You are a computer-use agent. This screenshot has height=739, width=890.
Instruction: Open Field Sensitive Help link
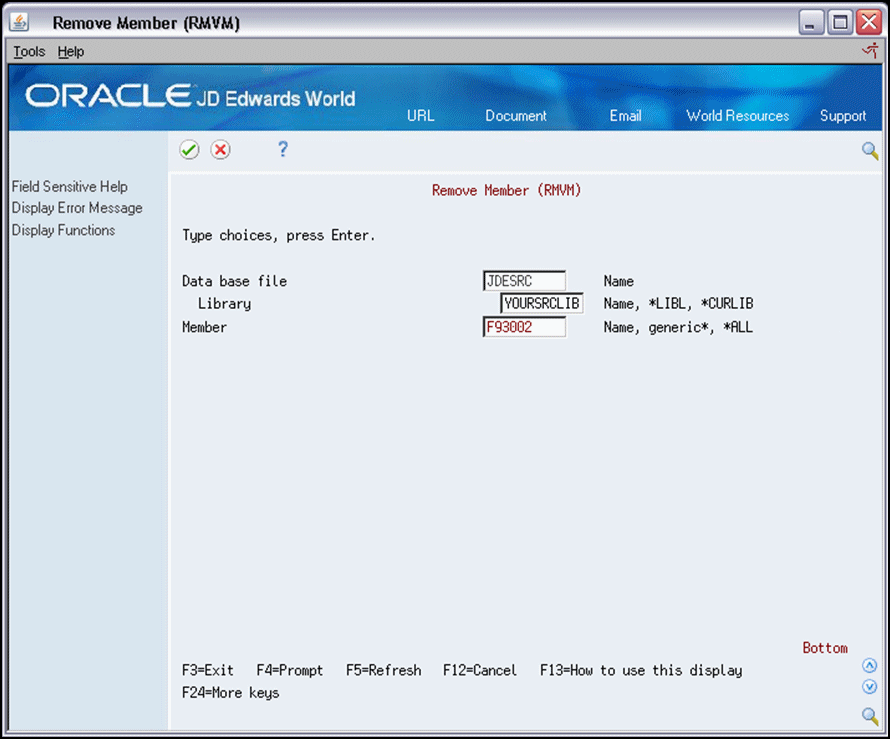pos(70,186)
